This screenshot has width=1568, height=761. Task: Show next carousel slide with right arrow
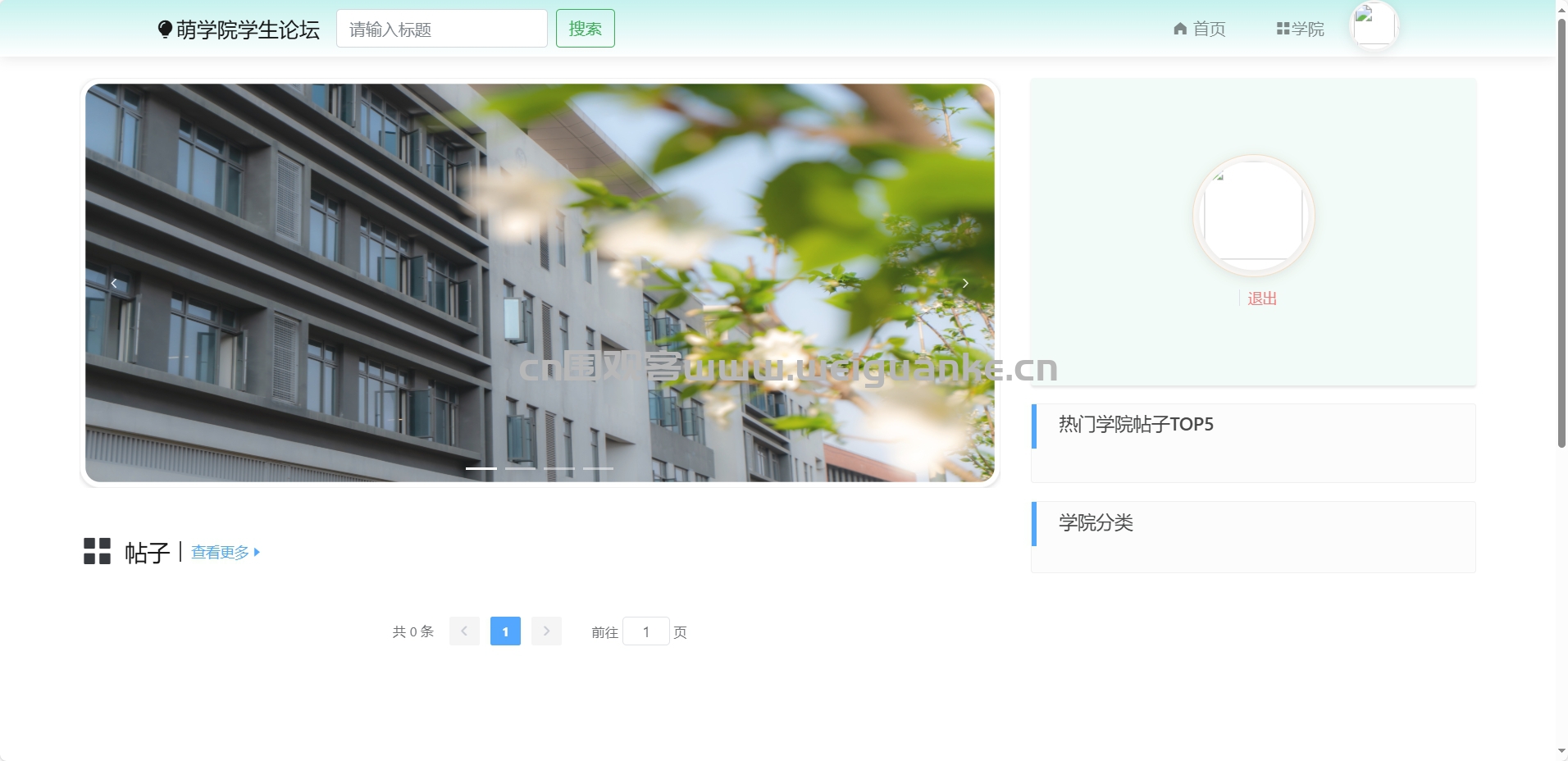click(965, 283)
